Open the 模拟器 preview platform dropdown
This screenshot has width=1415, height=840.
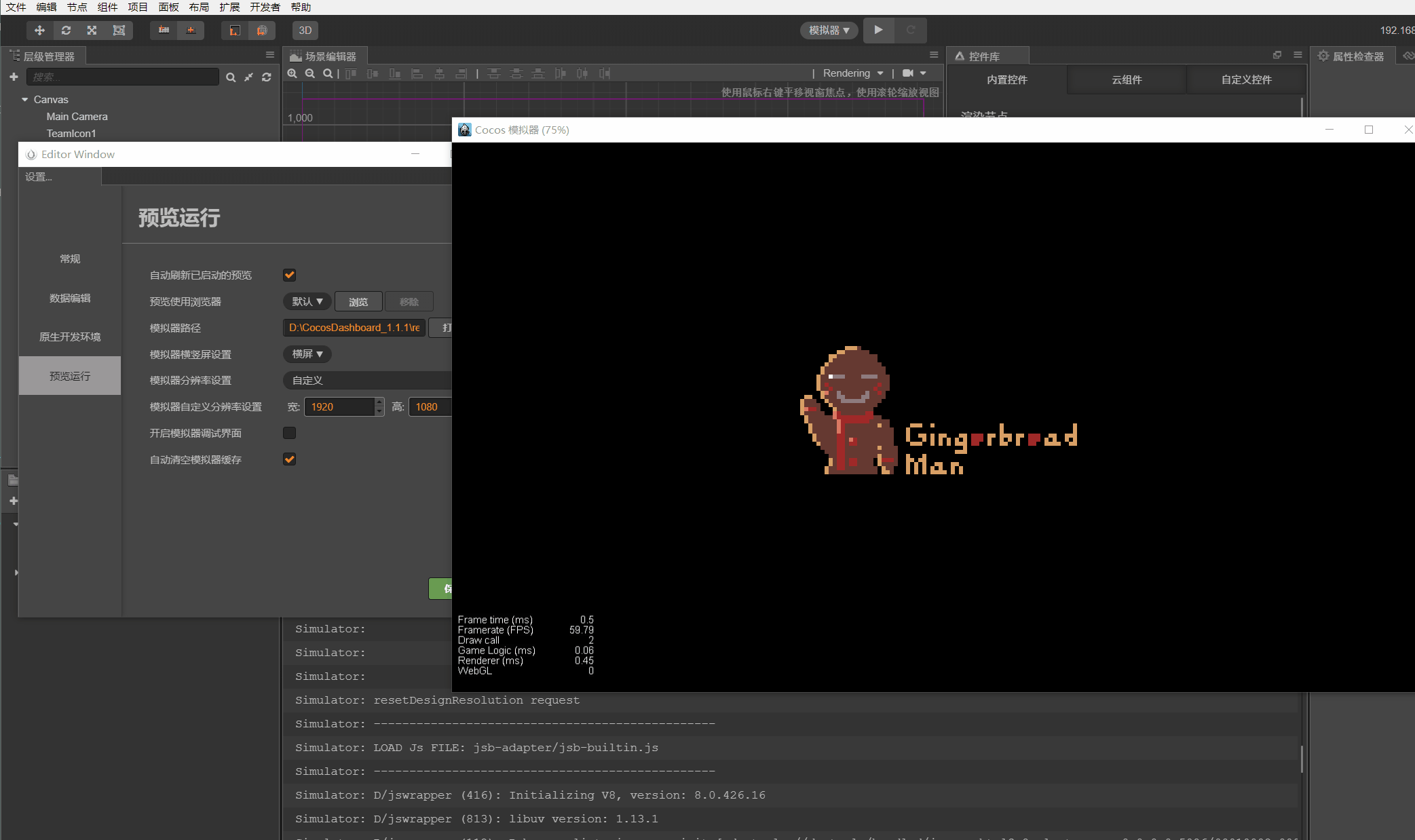(829, 31)
